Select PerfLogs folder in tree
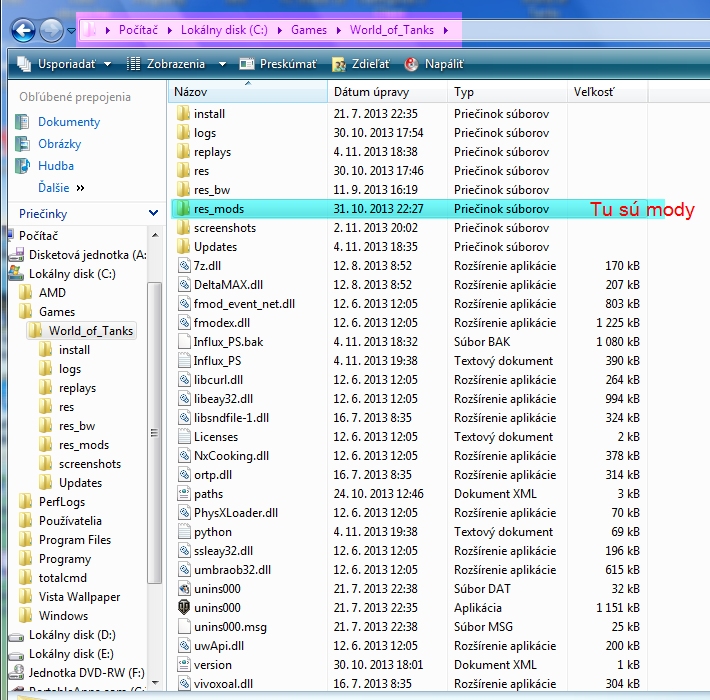 (62, 502)
